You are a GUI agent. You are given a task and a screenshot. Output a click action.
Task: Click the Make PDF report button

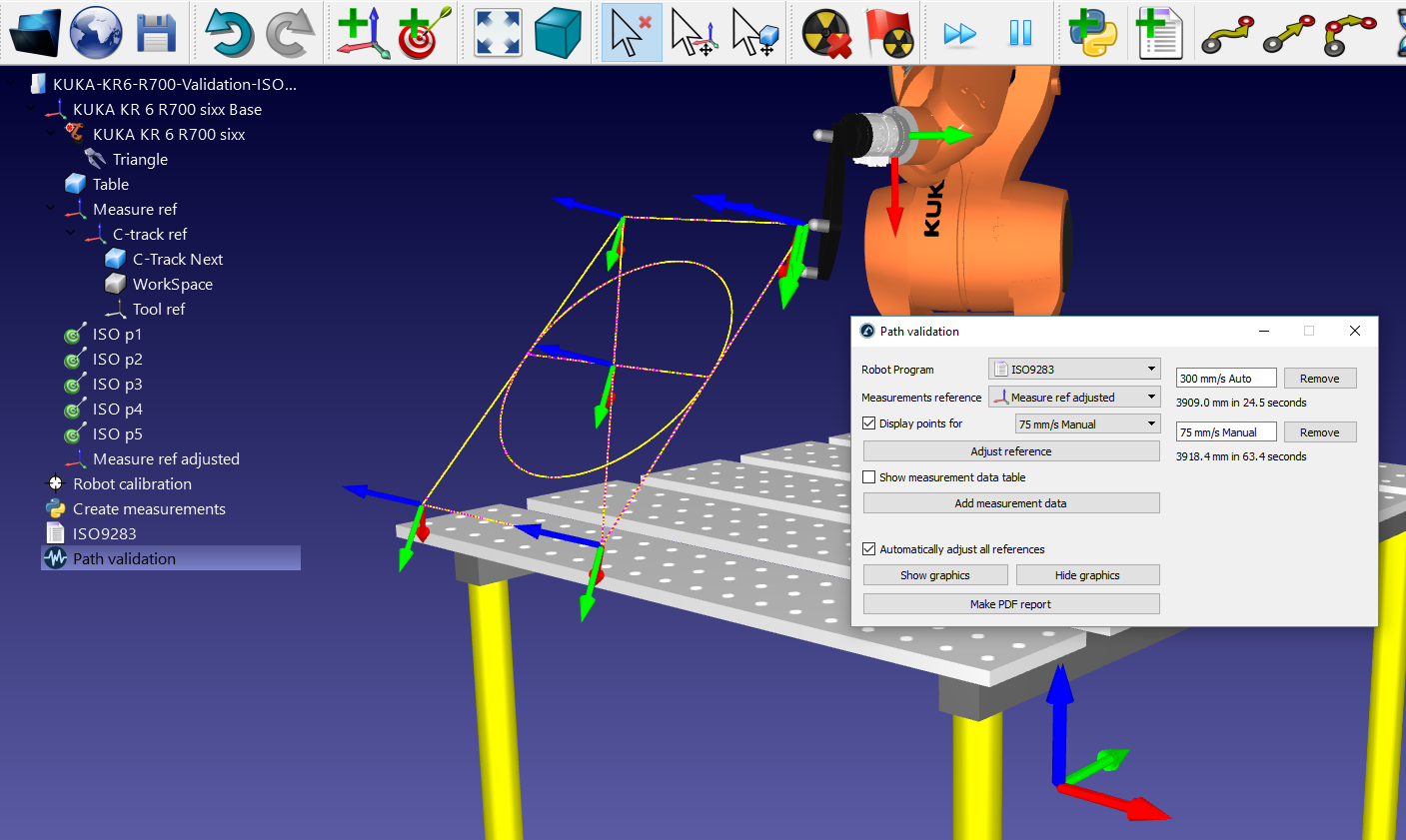tap(1010, 604)
